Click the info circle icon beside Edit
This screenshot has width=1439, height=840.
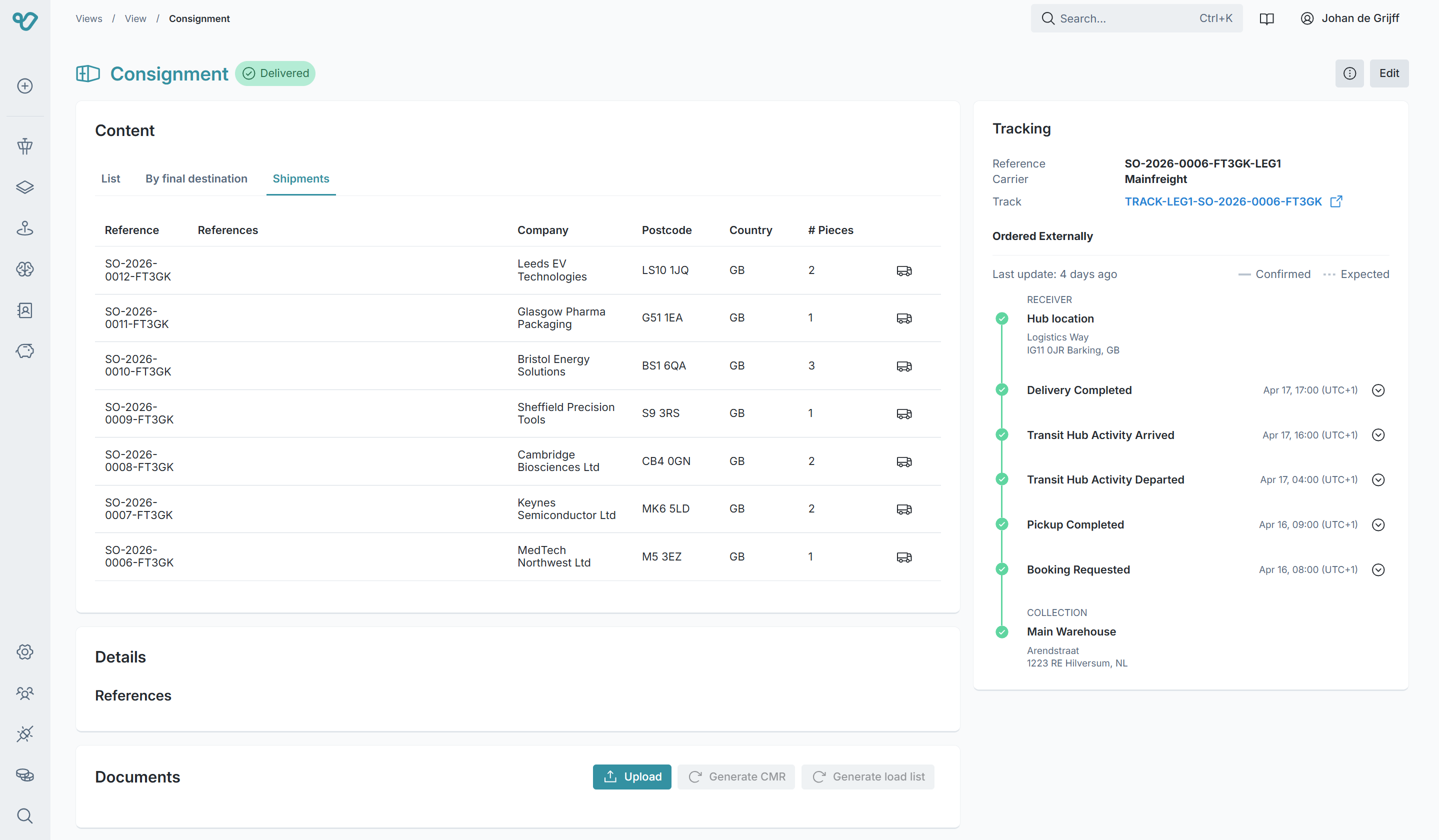pyautogui.click(x=1349, y=73)
